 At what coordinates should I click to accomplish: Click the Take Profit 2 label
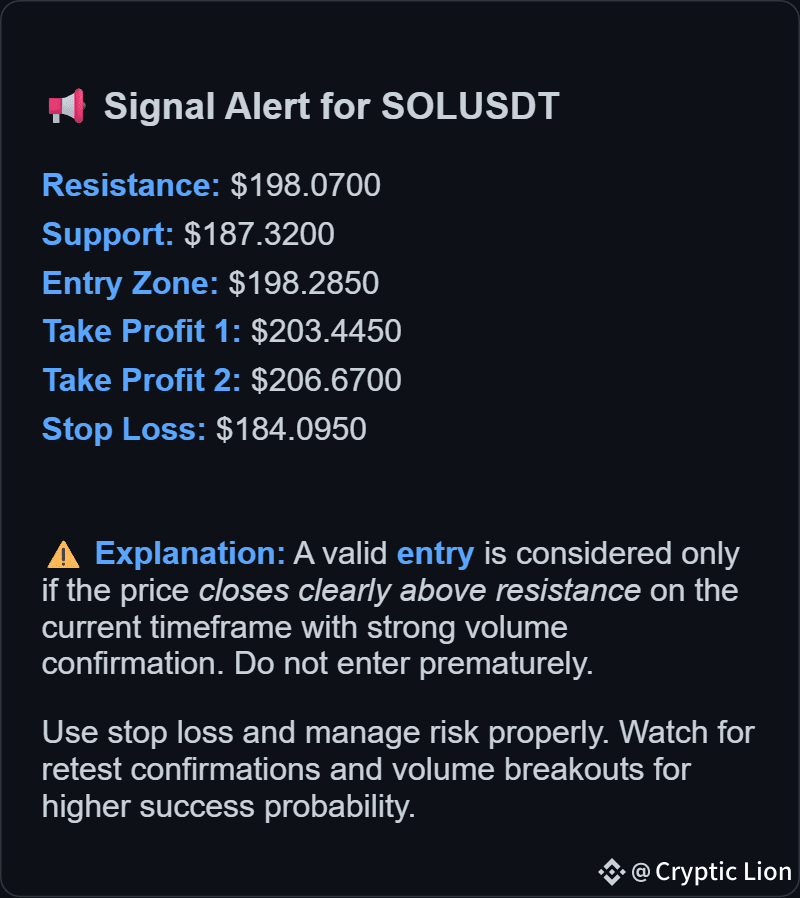tap(141, 380)
